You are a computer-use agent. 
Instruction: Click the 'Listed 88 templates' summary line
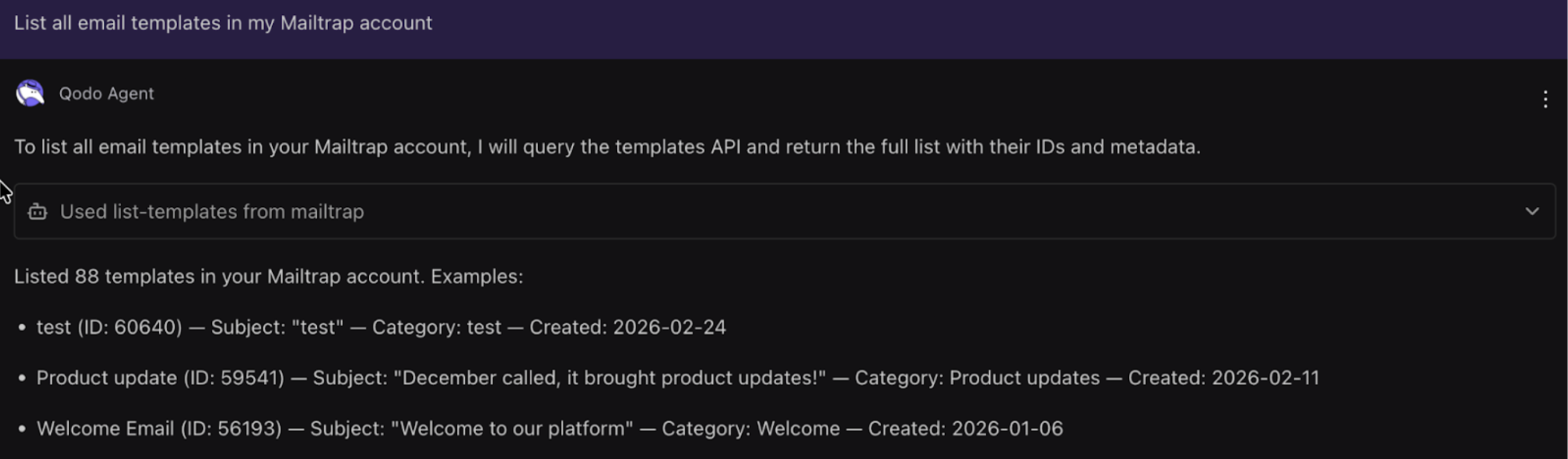click(x=268, y=277)
